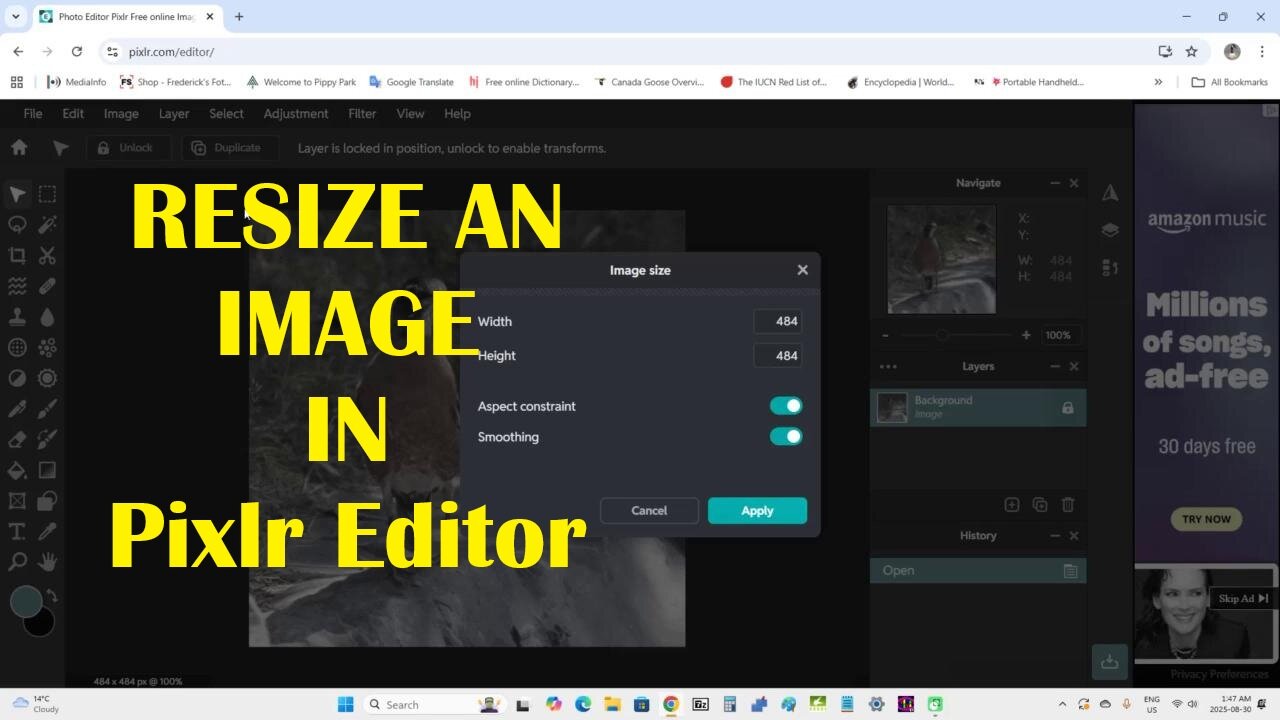Select the Liquify waves tool
This screenshot has width=1280, height=720.
pos(17,286)
